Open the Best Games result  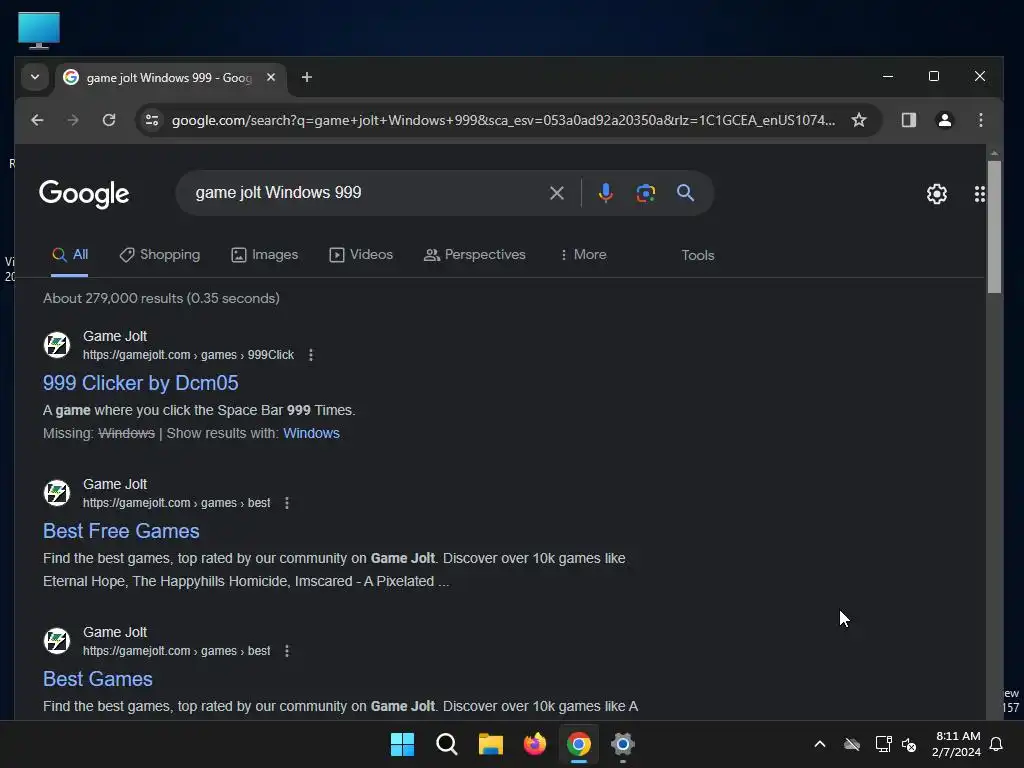pyautogui.click(x=97, y=679)
